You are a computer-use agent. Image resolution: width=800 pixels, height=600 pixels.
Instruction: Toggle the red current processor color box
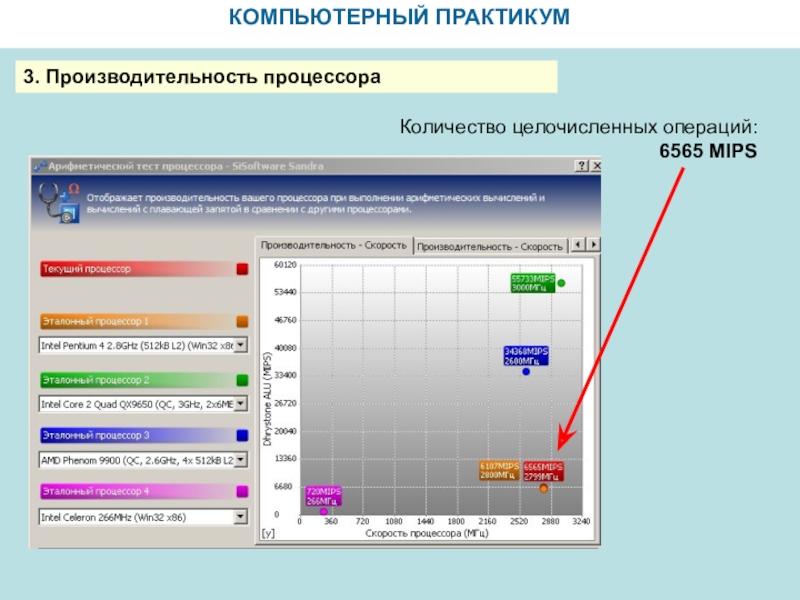click(242, 269)
